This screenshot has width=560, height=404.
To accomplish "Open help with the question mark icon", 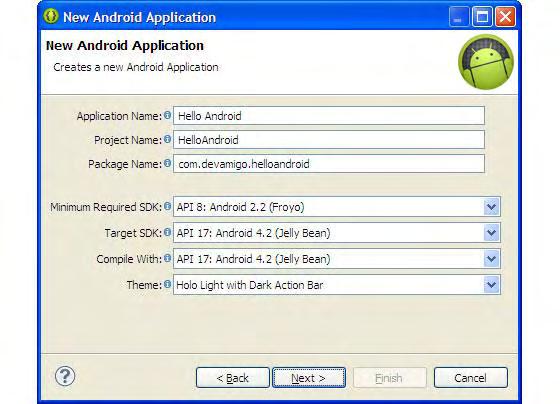I will pyautogui.click(x=65, y=376).
